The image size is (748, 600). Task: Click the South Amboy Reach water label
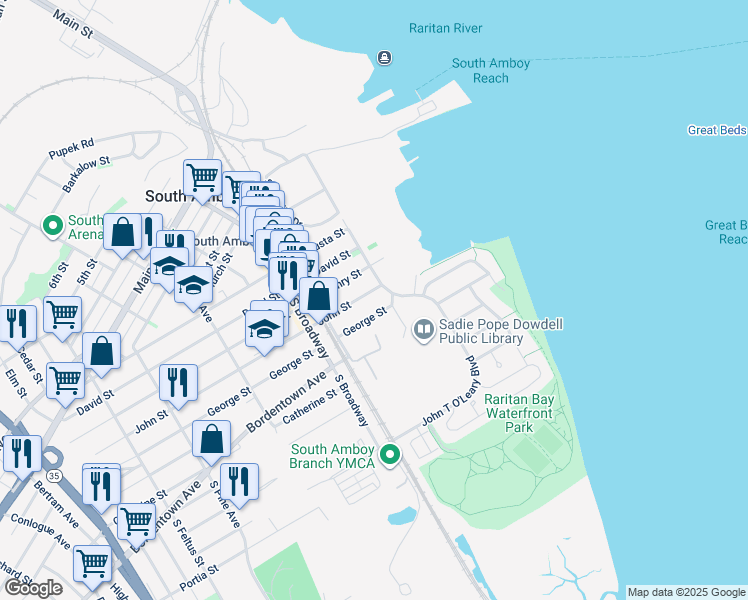click(490, 70)
